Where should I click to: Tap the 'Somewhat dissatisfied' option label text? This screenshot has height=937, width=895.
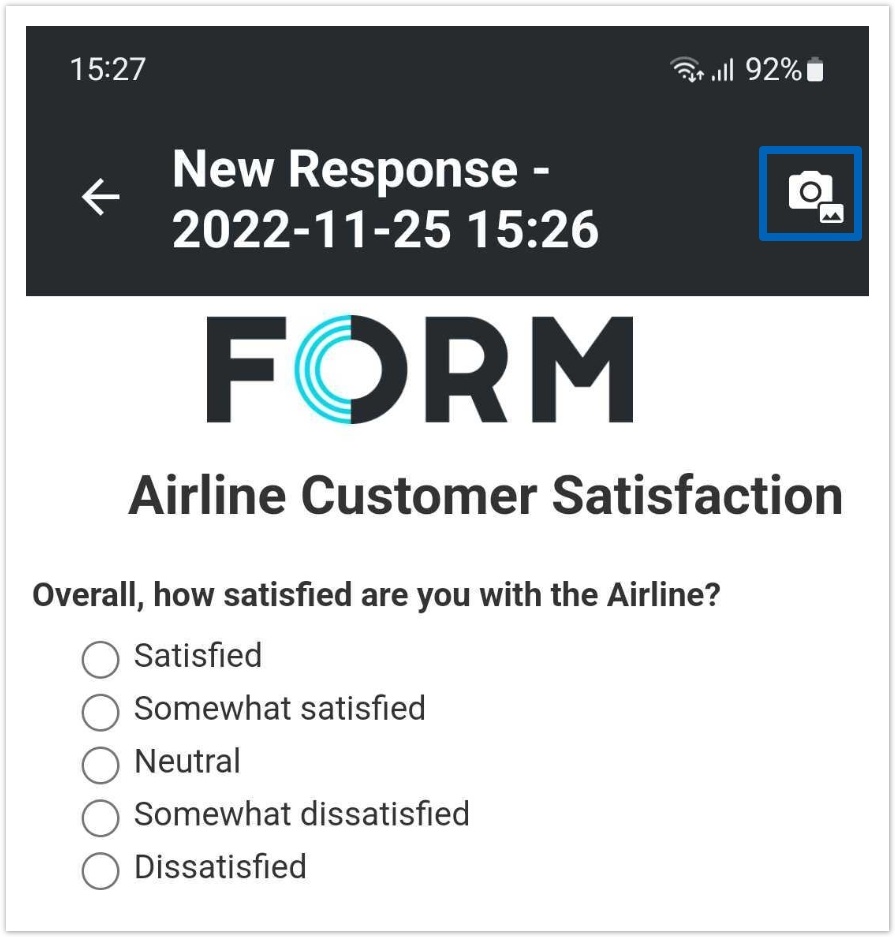pyautogui.click(x=302, y=815)
